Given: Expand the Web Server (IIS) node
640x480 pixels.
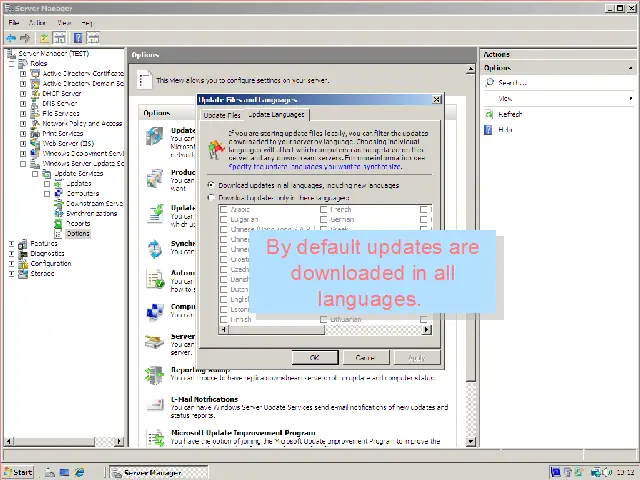Looking at the screenshot, I should 23,143.
